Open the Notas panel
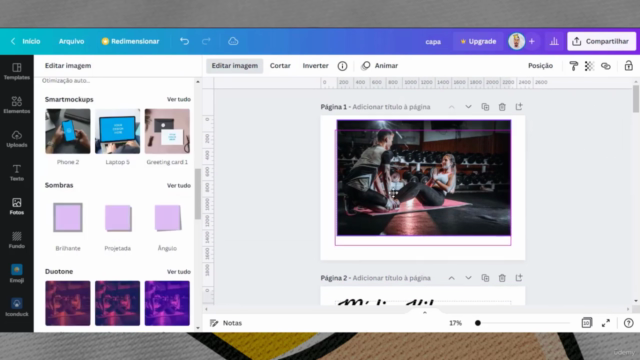The width and height of the screenshot is (640, 360). coord(226,323)
